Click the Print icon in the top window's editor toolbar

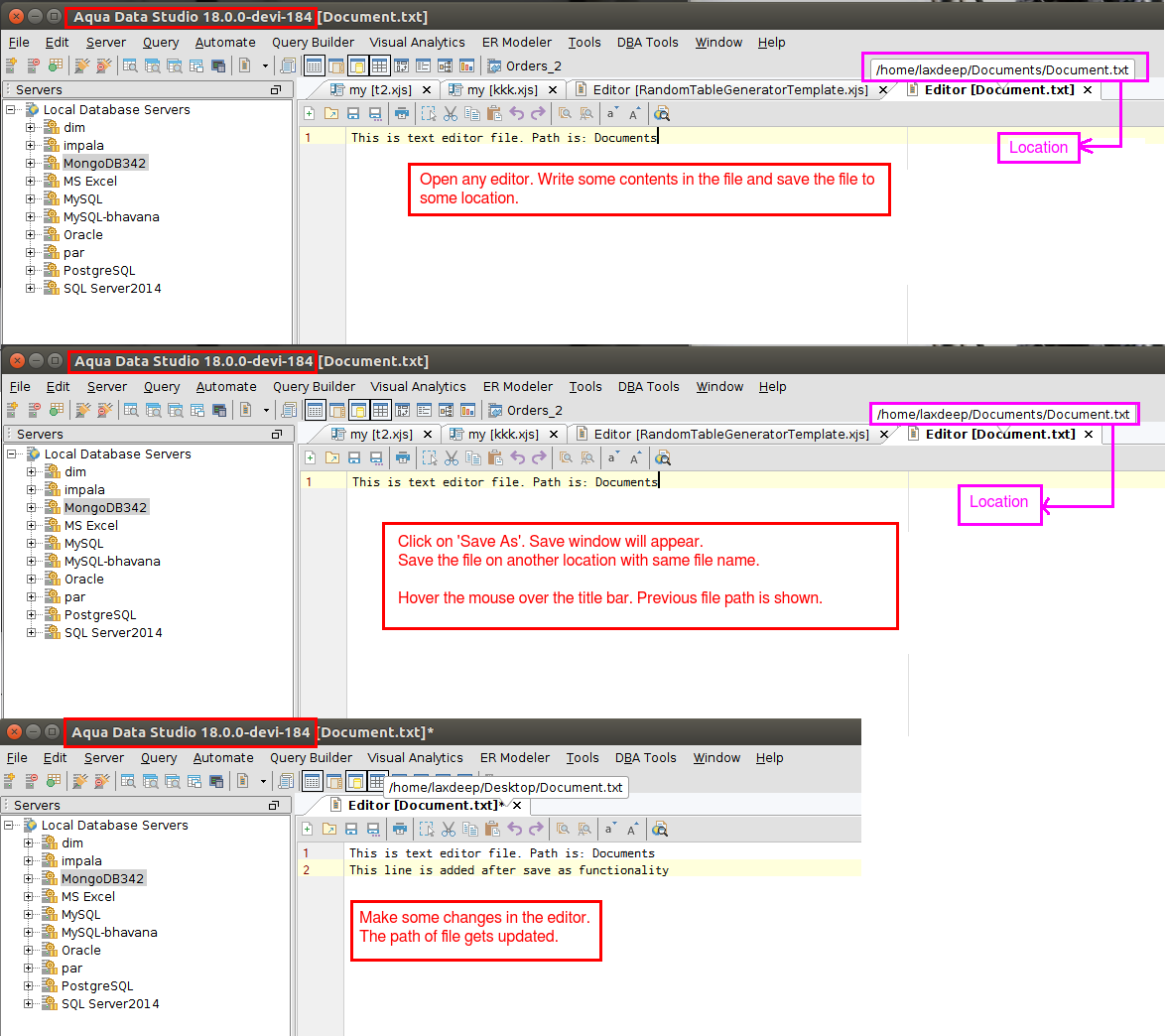(x=402, y=114)
